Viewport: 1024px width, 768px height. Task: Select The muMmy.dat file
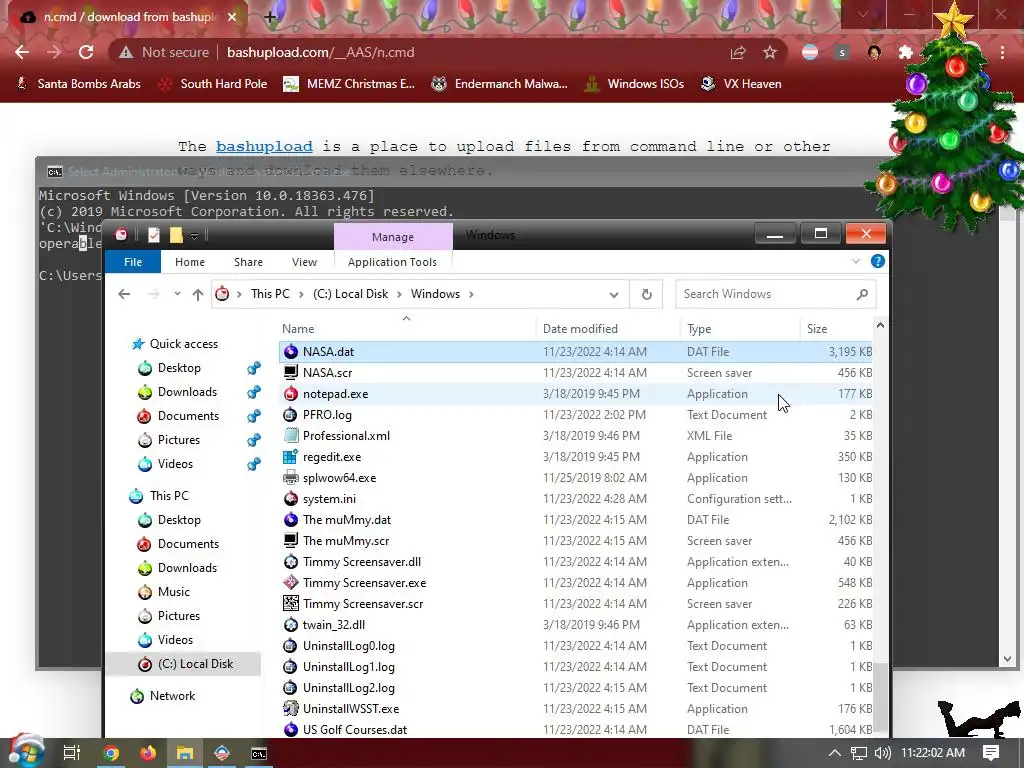coord(347,520)
